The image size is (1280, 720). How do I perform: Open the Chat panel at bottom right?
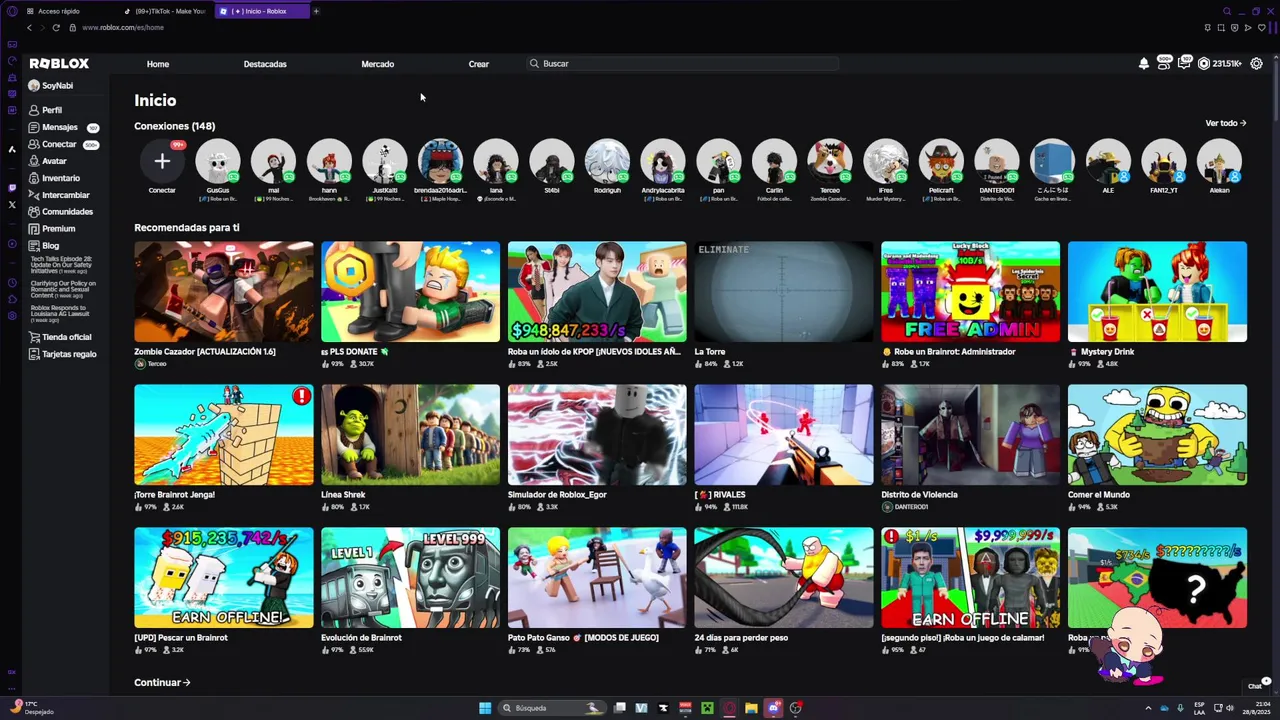tap(1257, 685)
